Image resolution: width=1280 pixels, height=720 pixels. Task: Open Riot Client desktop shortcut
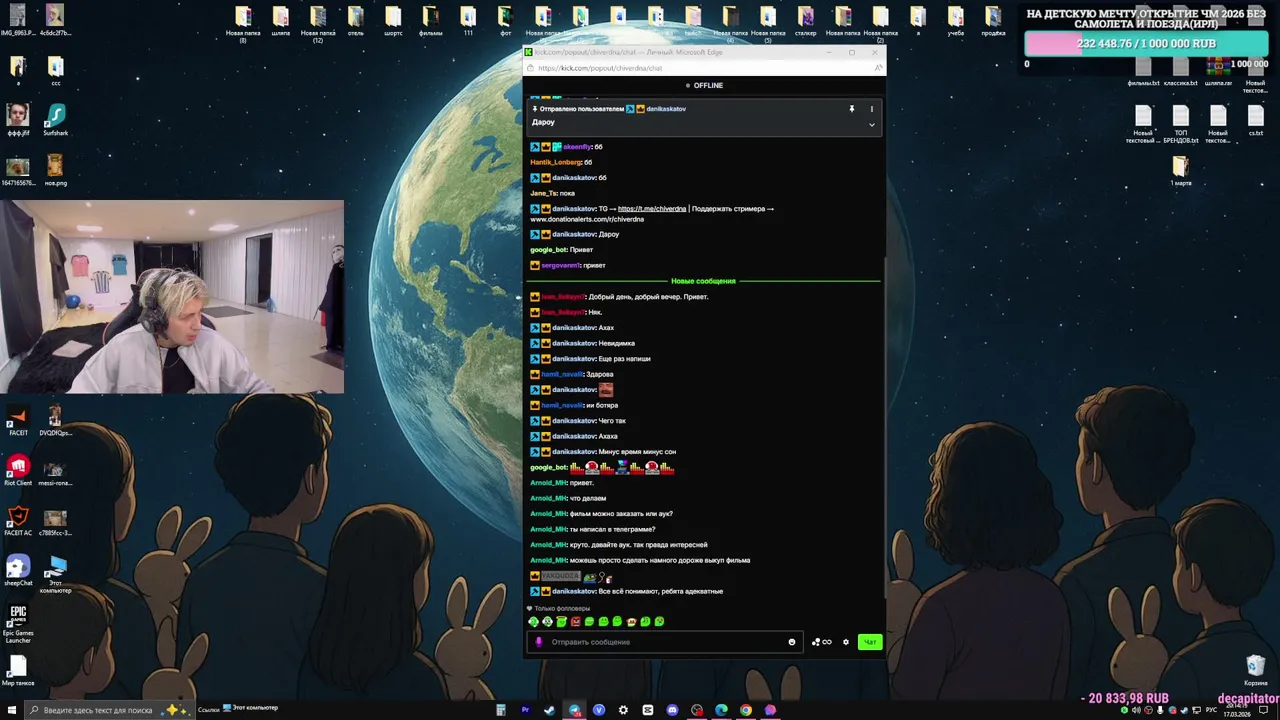(x=18, y=470)
